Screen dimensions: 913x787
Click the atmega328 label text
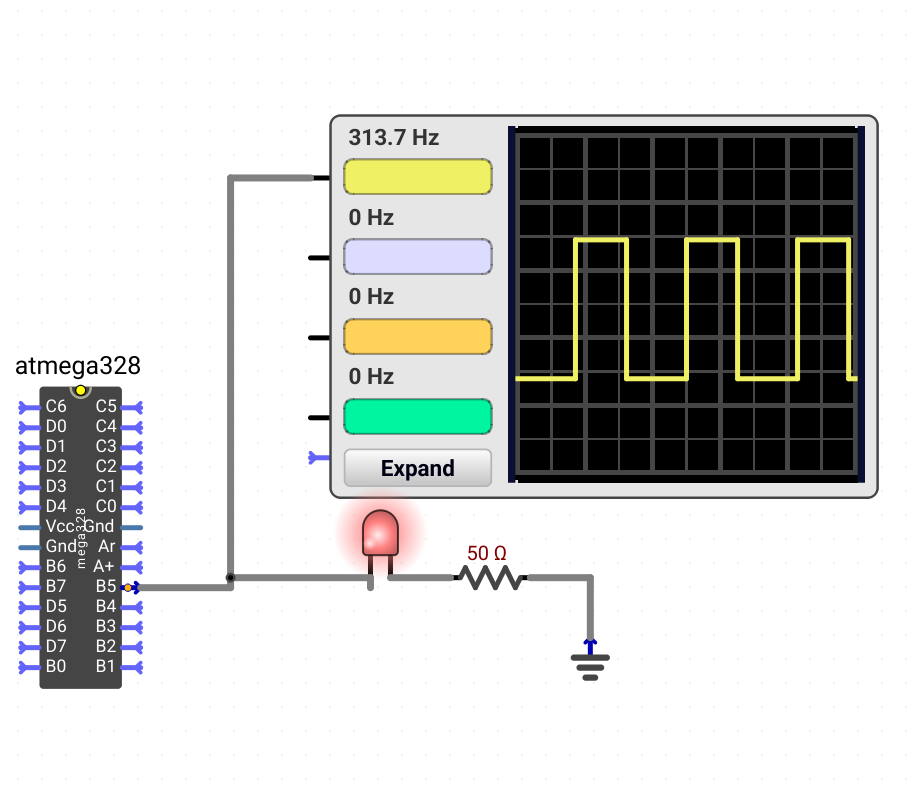[77, 366]
